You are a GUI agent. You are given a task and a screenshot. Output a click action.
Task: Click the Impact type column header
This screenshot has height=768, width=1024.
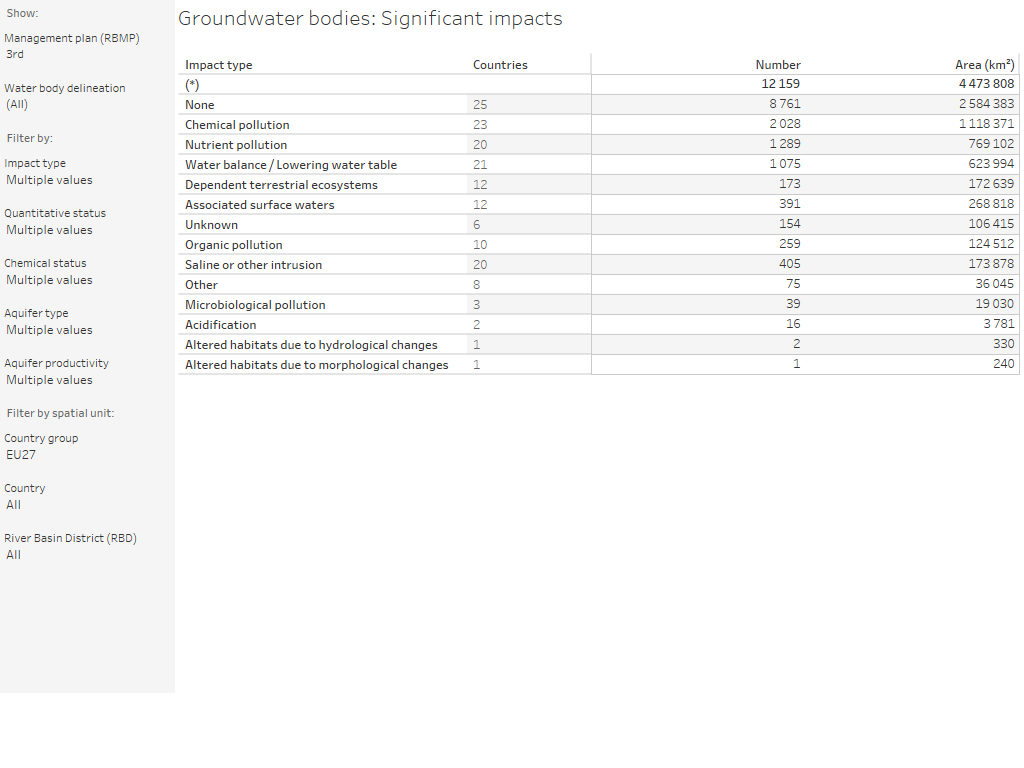218,65
